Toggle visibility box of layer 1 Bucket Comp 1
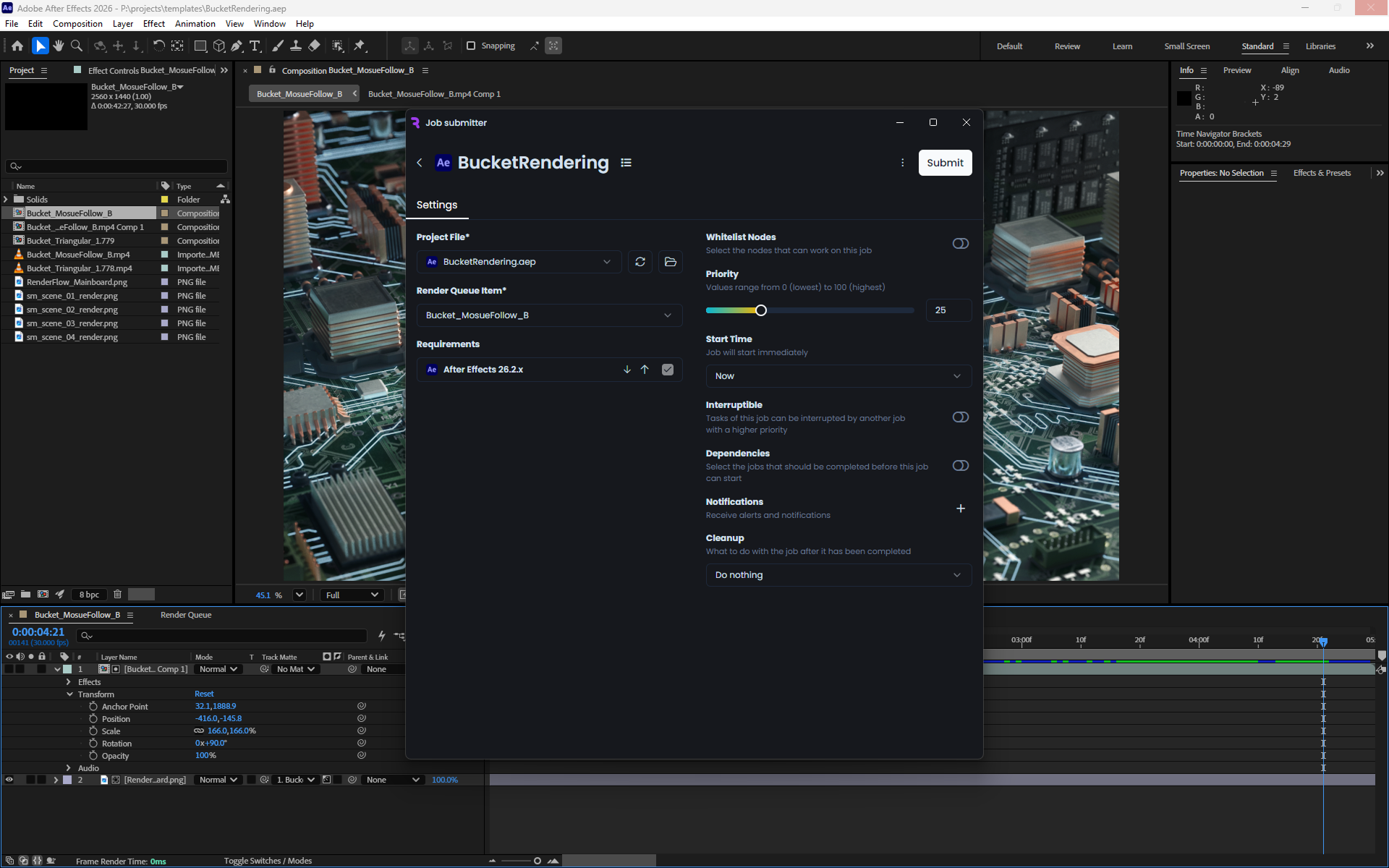 [9, 669]
